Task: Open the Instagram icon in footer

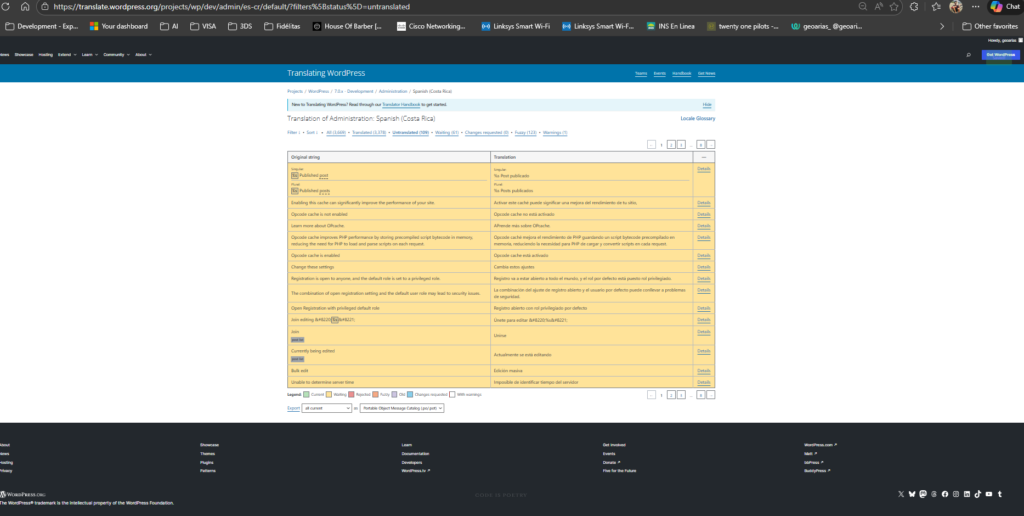Action: 955,494
